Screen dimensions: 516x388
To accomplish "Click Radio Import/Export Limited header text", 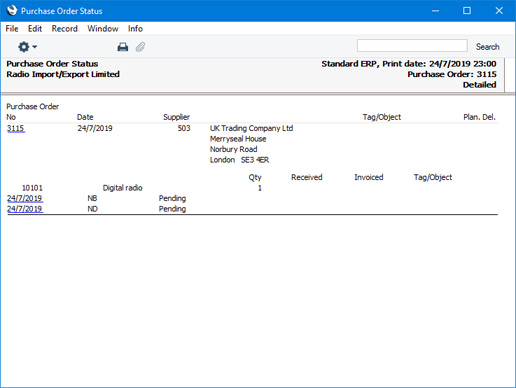I will pyautogui.click(x=63, y=74).
